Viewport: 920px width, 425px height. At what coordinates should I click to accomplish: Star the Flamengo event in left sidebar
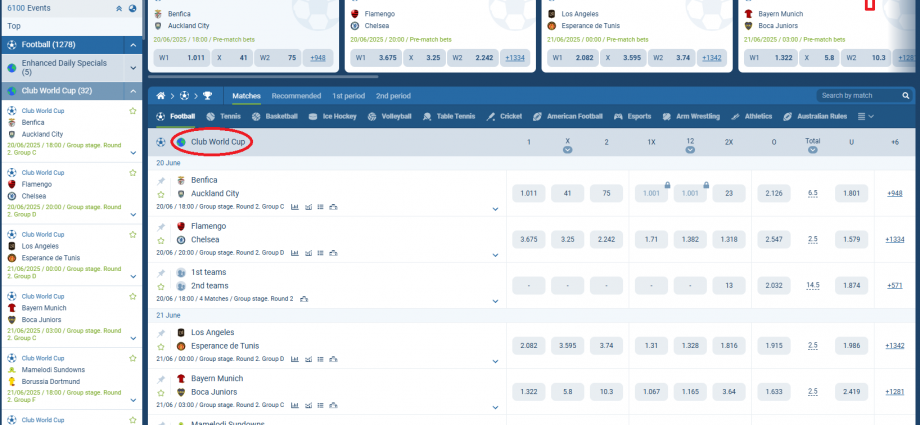pos(133,173)
